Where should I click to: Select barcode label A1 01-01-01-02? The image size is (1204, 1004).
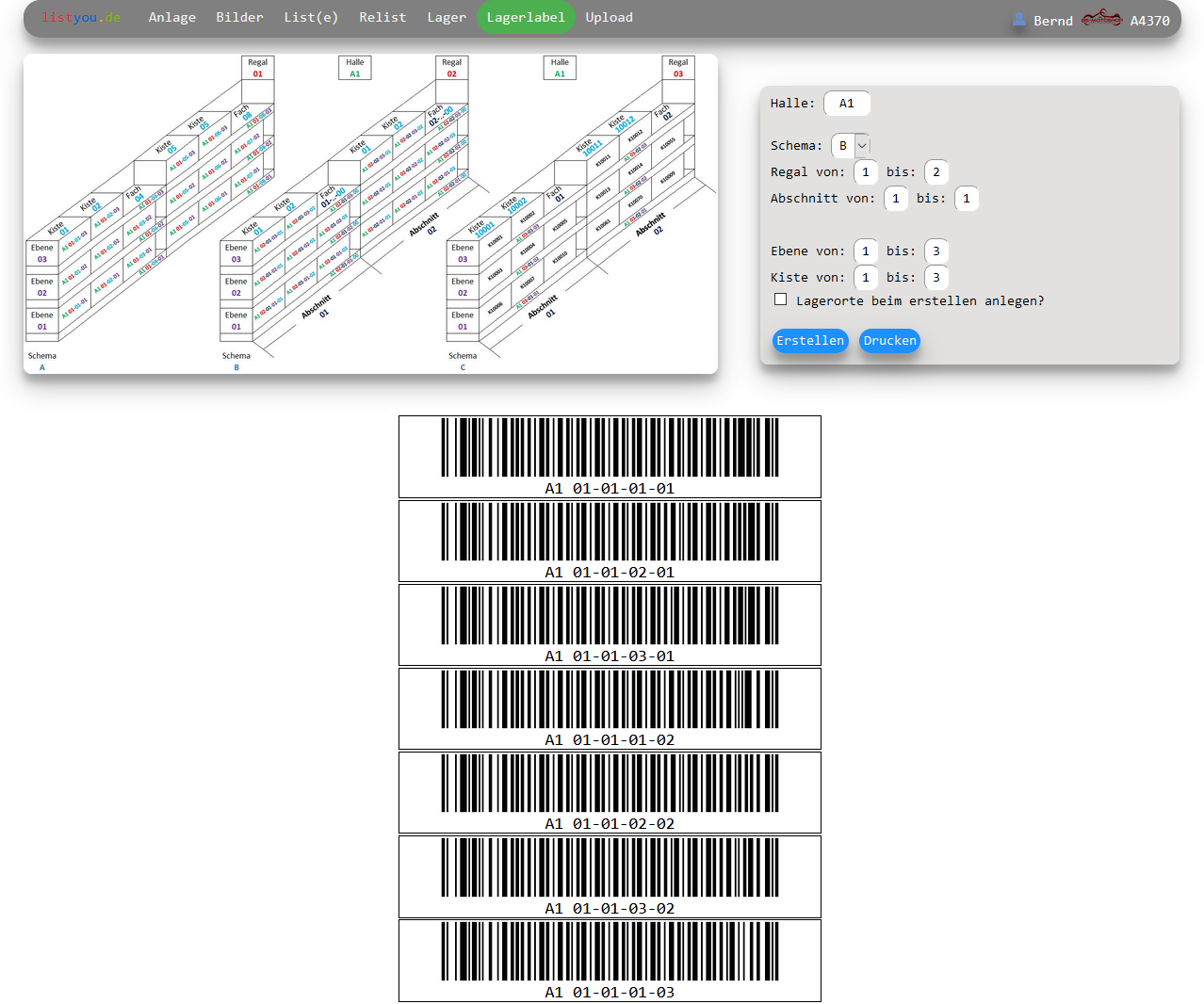pos(610,708)
